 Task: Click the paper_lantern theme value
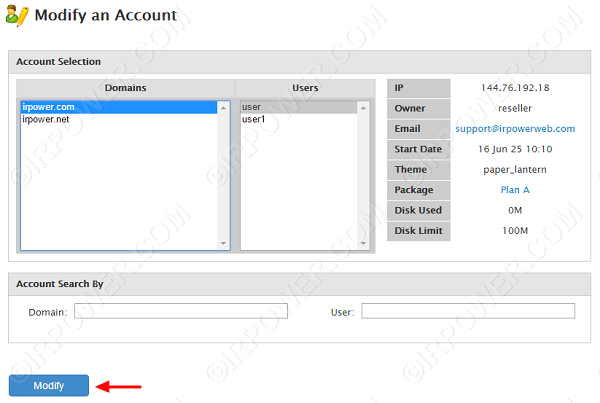[515, 169]
